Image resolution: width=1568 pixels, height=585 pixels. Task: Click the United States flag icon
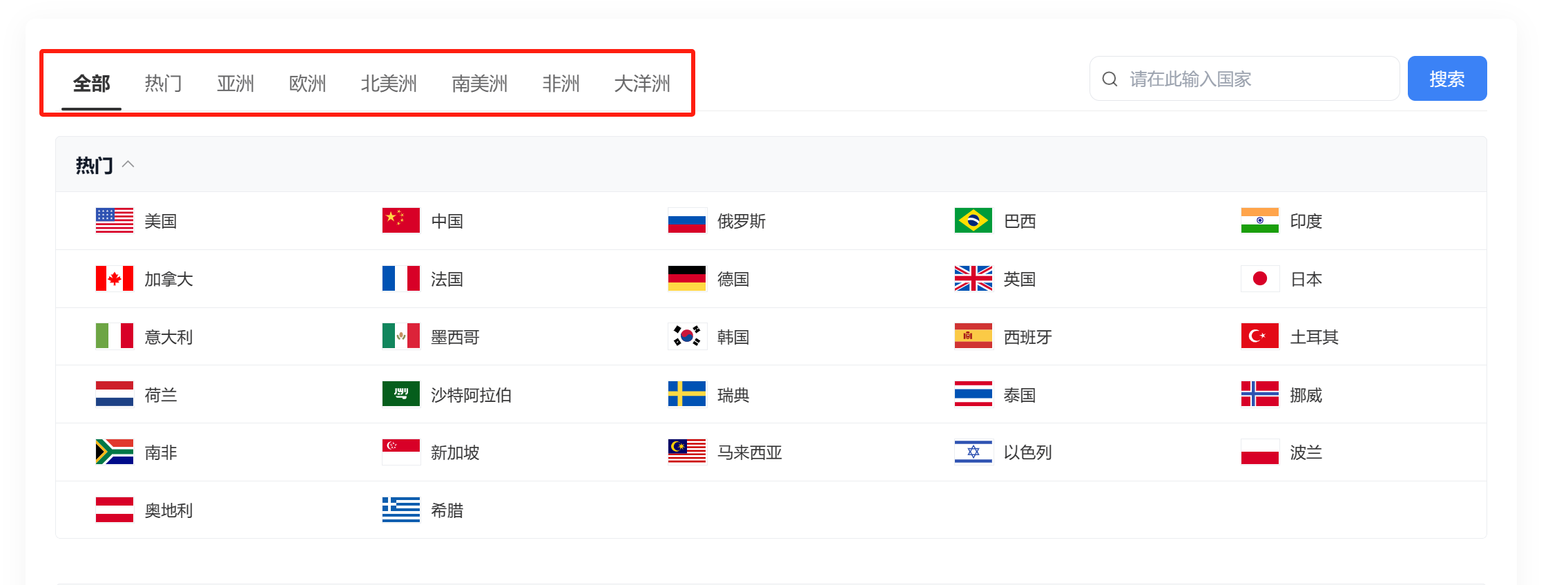(x=115, y=220)
